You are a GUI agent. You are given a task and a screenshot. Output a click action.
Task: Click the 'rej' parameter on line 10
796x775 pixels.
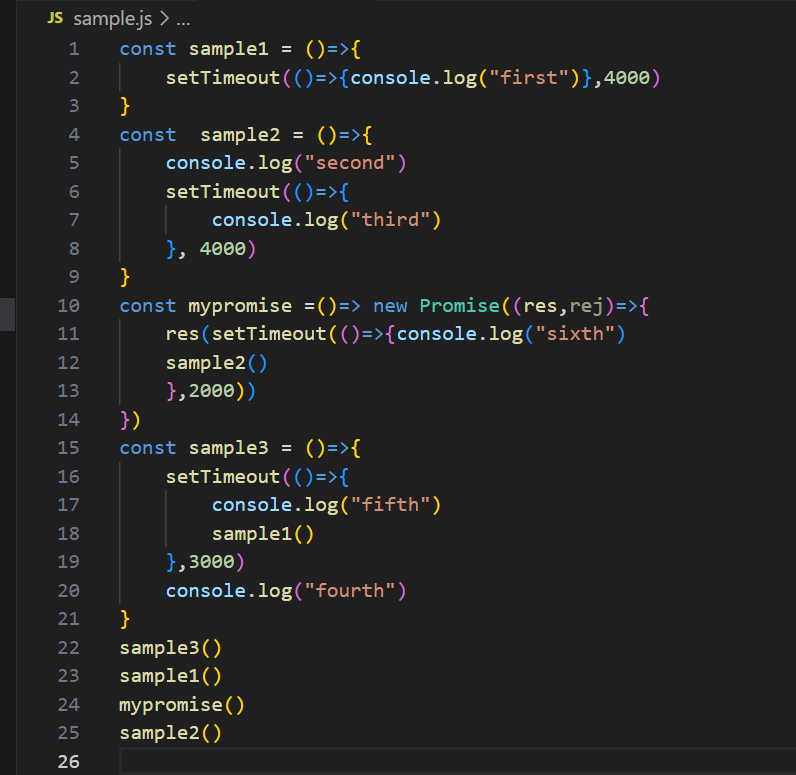586,307
